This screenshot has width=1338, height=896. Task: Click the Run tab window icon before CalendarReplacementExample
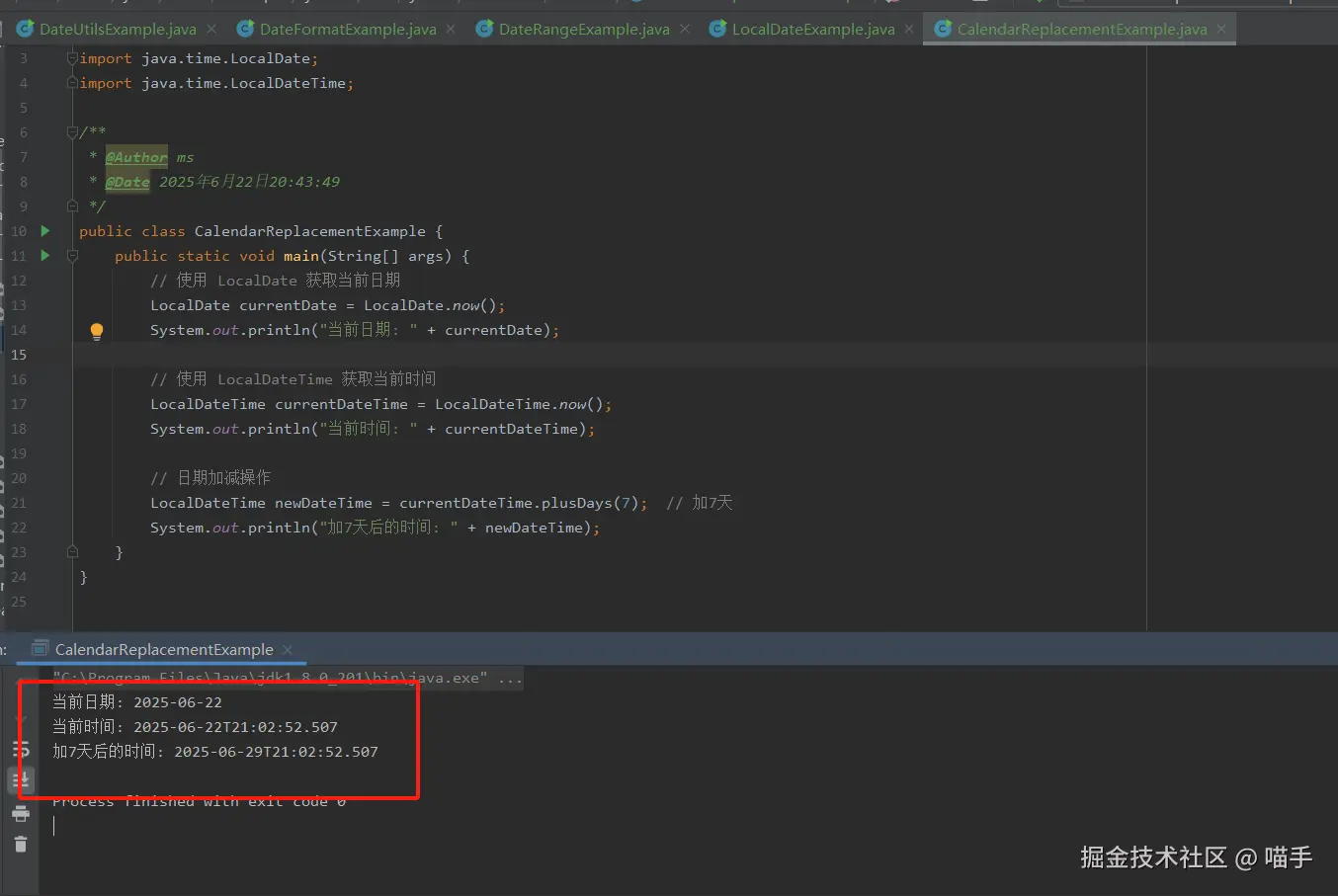tap(41, 649)
